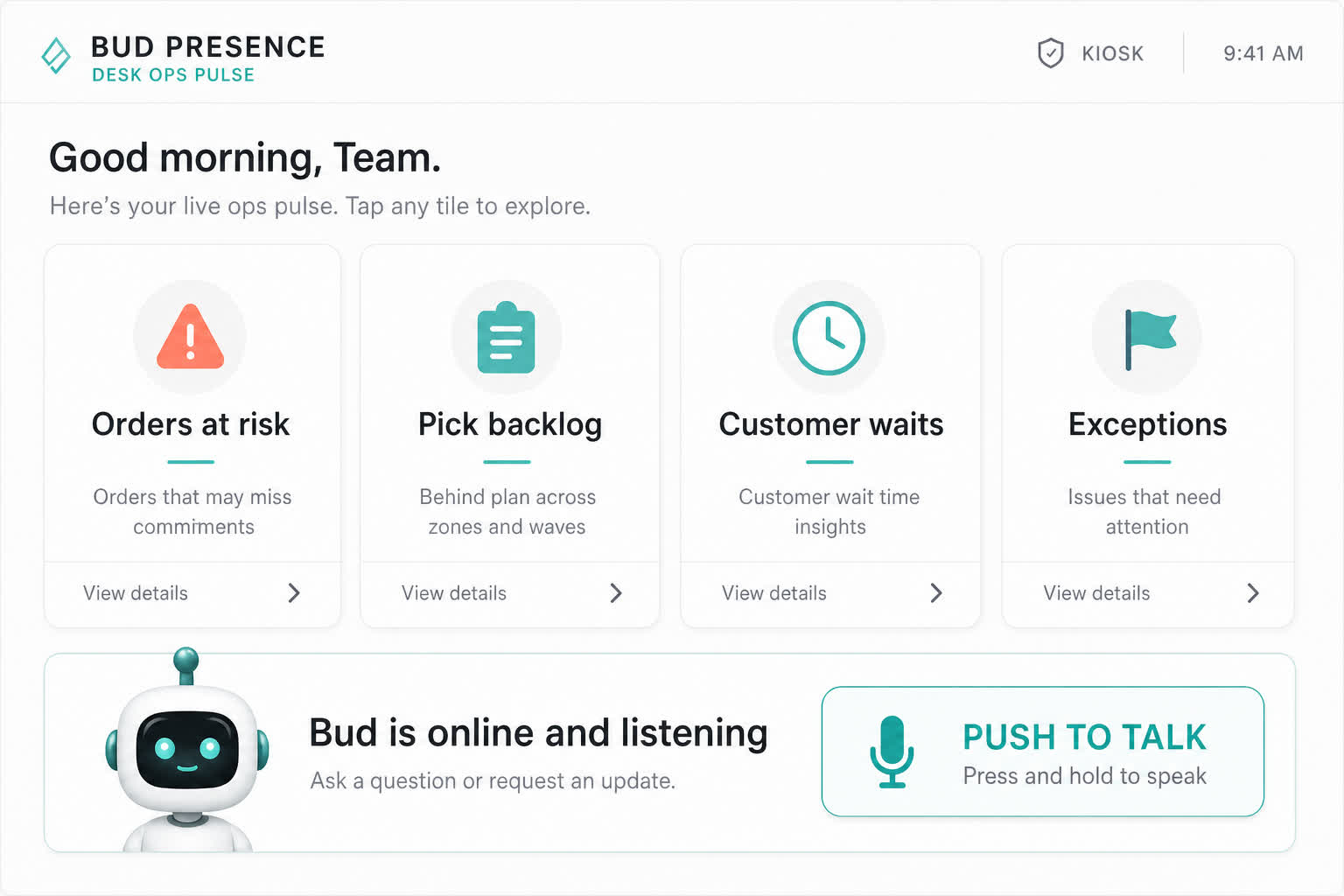Click 'Bud is online and listening' heading

point(538,733)
